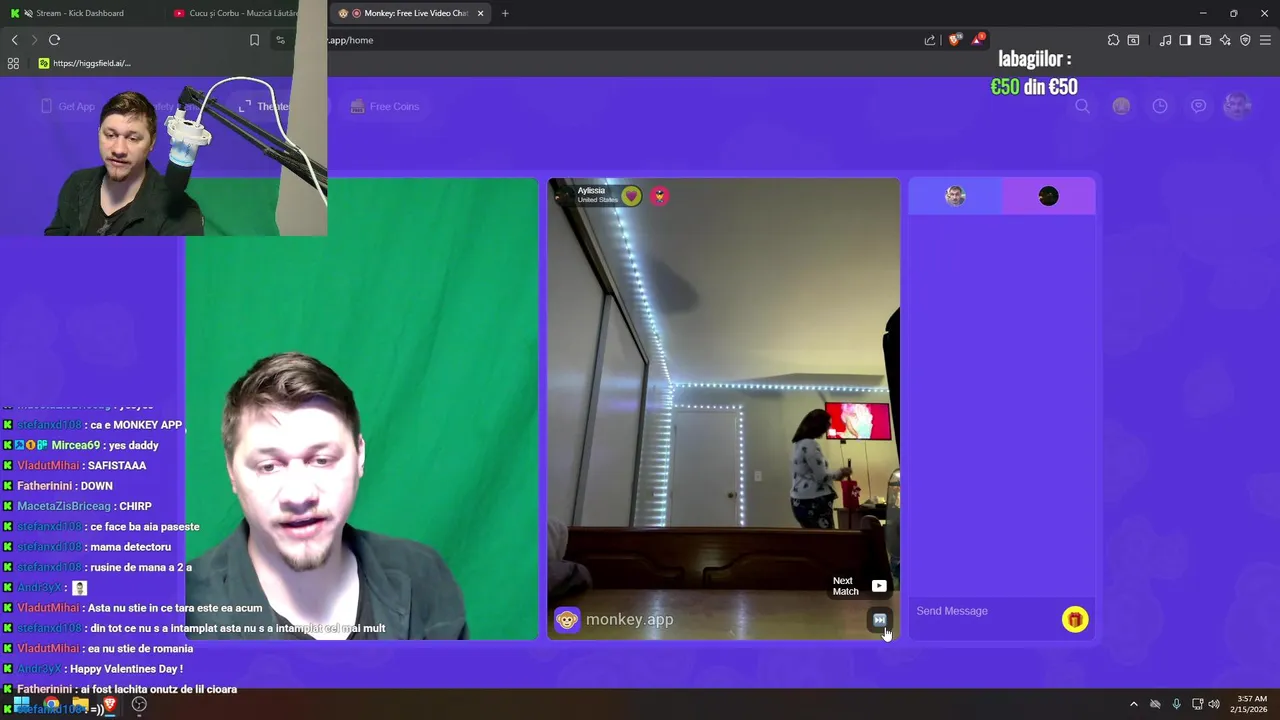Open the history clock icon
Viewport: 1280px width, 720px height.
[1160, 106]
